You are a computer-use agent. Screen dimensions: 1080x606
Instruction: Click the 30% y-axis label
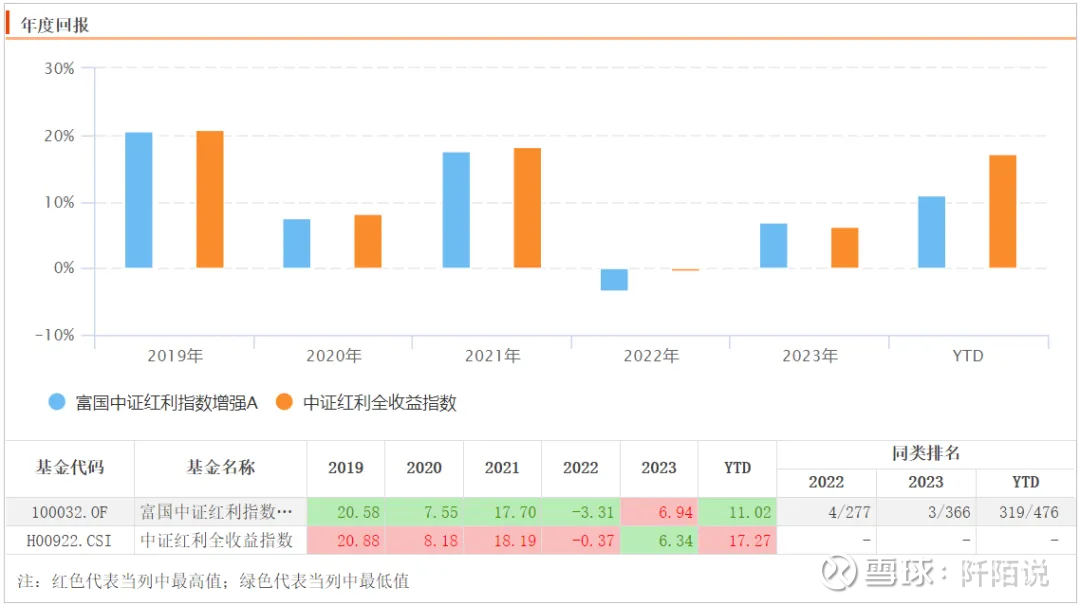[x=59, y=69]
